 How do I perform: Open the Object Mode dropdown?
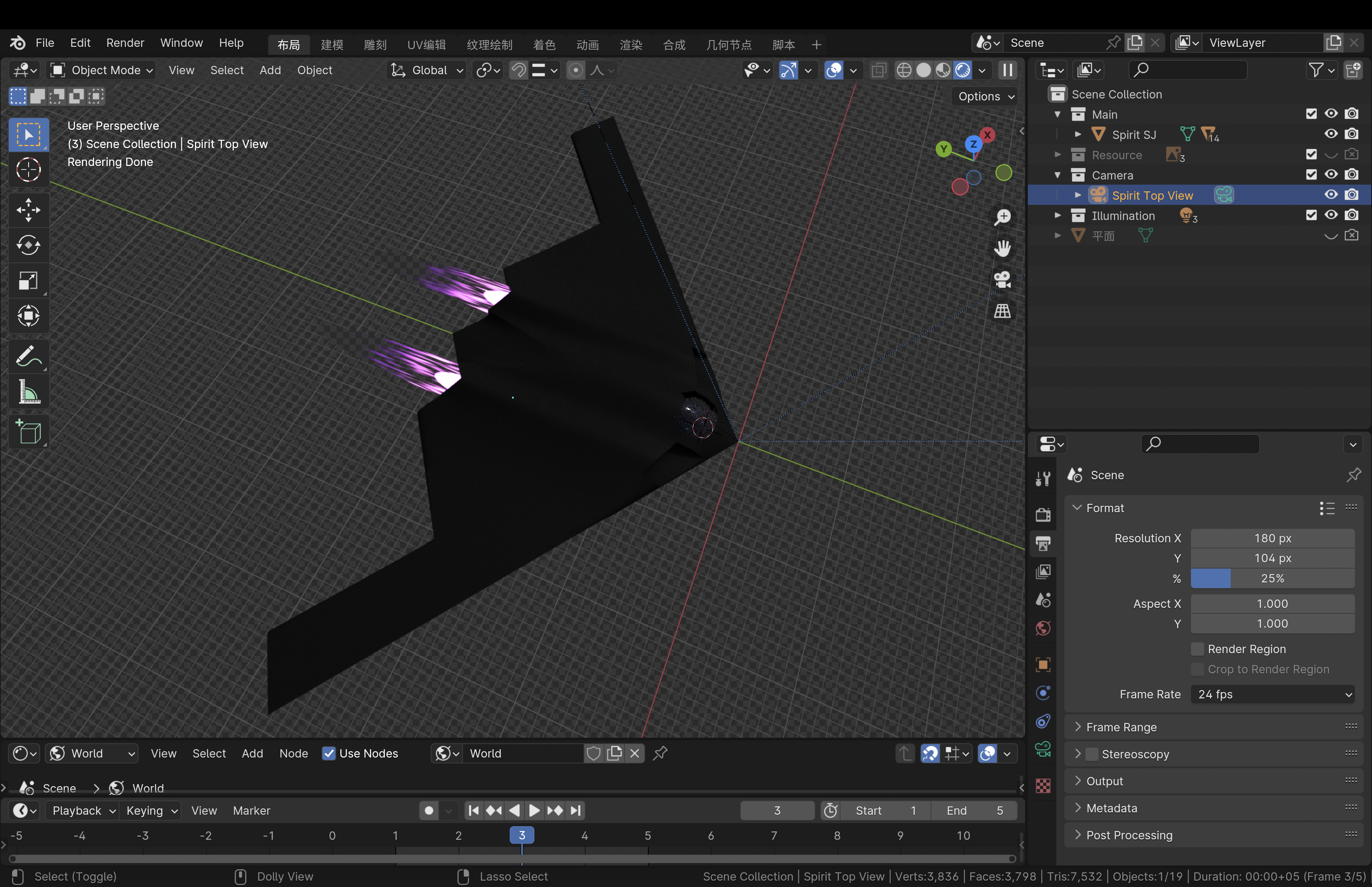[x=101, y=70]
